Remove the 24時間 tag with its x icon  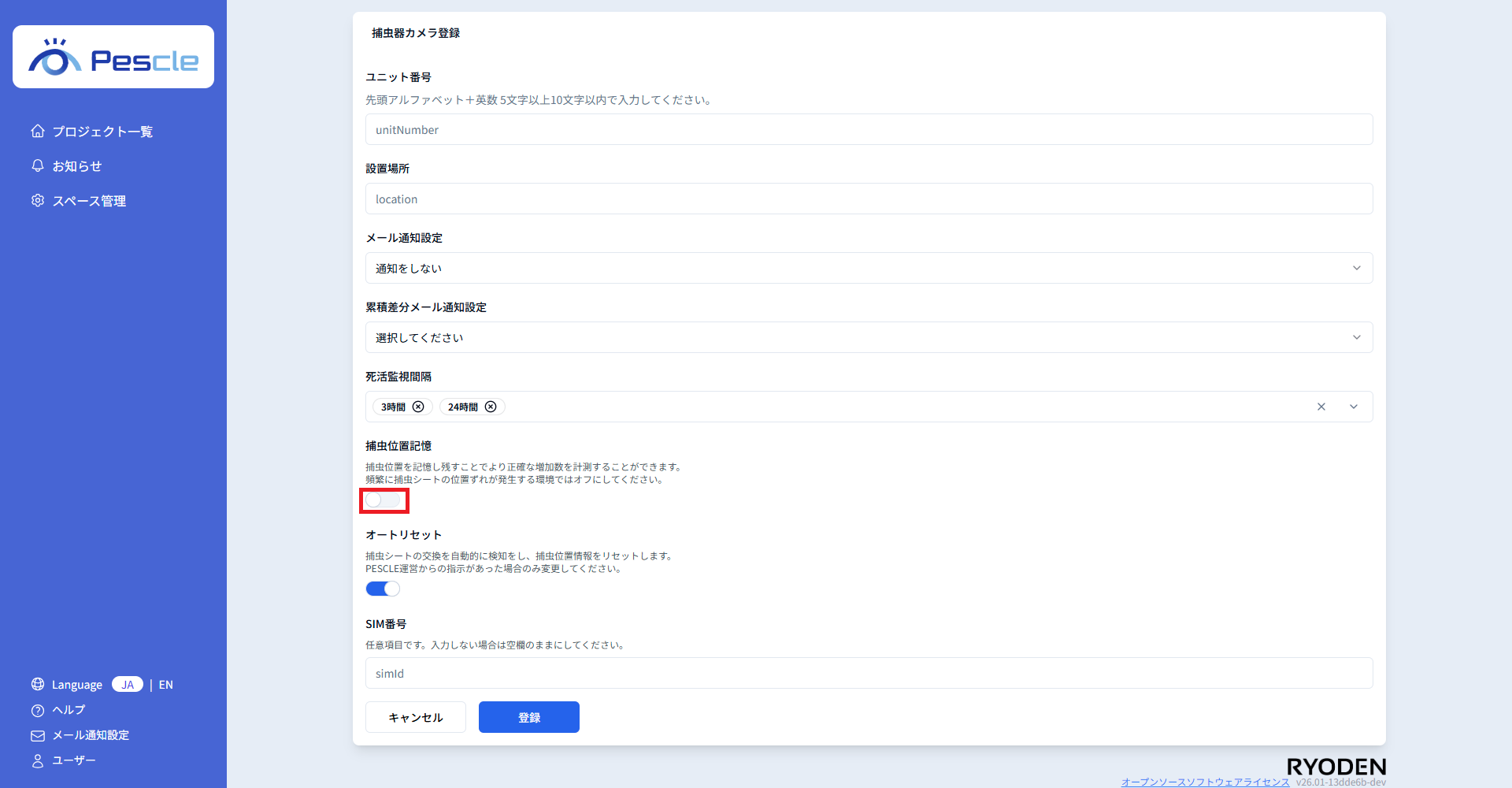point(491,407)
